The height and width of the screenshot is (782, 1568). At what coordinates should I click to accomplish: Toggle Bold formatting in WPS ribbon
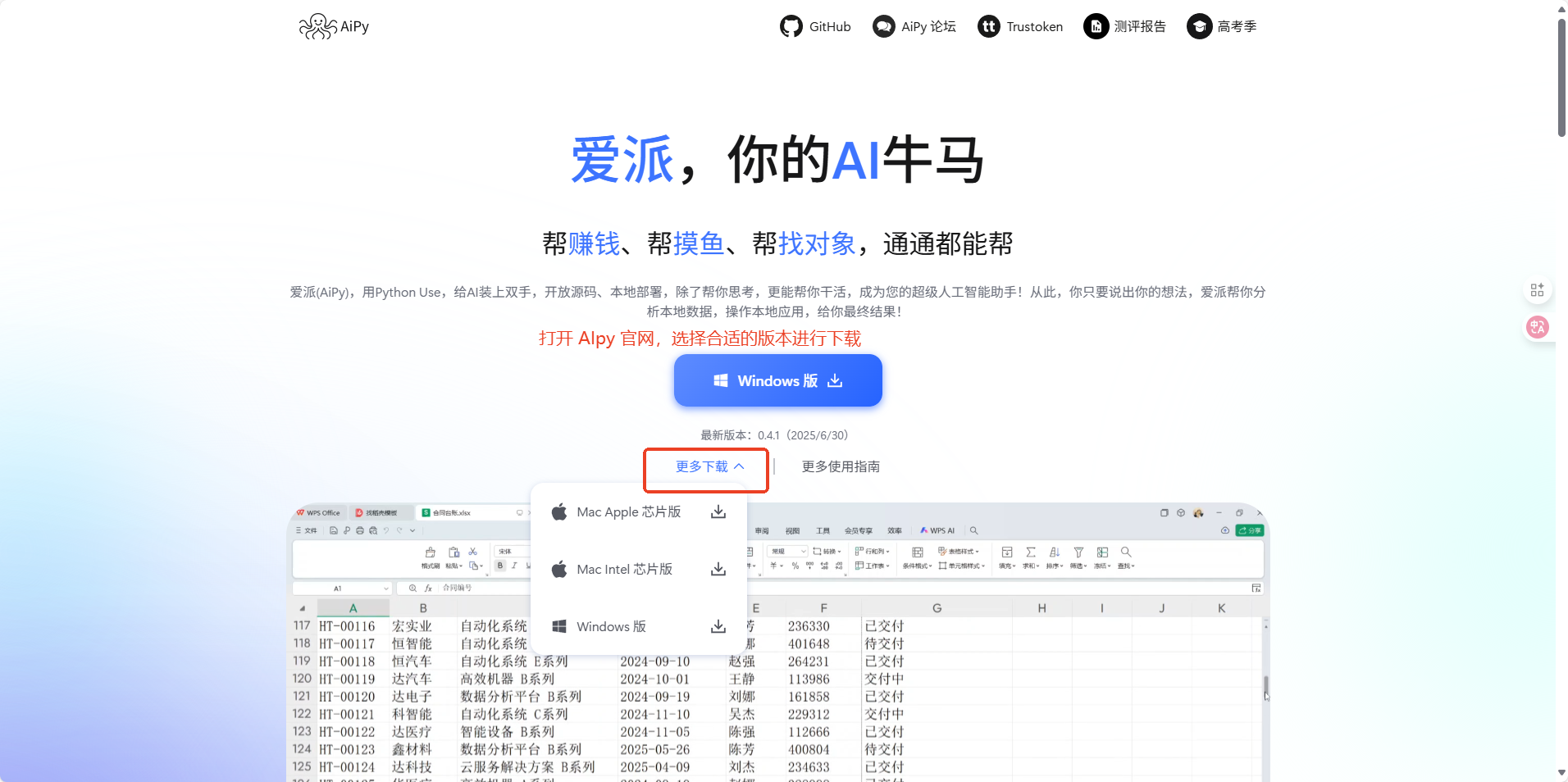[500, 566]
